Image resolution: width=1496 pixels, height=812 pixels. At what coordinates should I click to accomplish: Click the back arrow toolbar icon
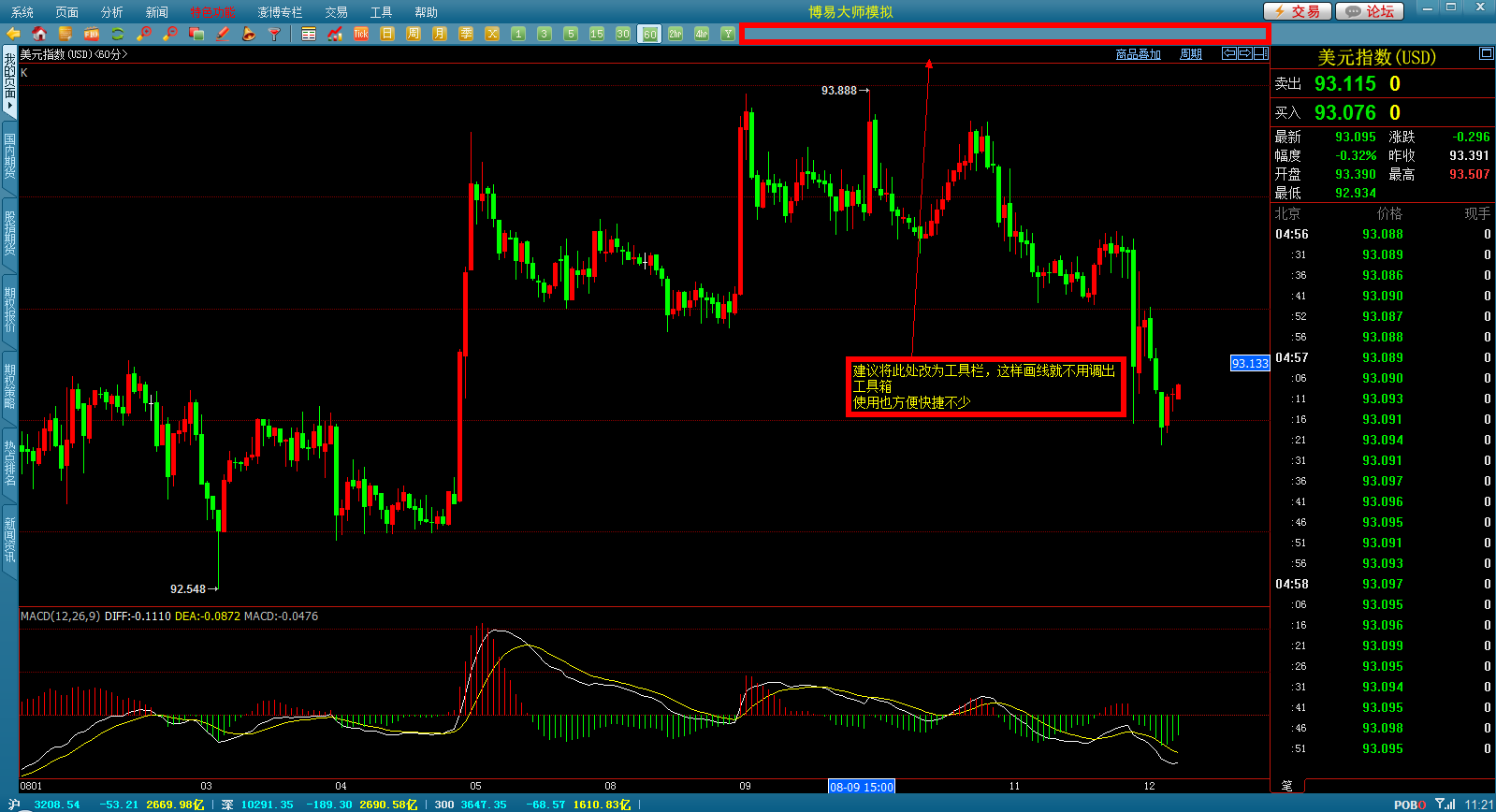(13, 34)
